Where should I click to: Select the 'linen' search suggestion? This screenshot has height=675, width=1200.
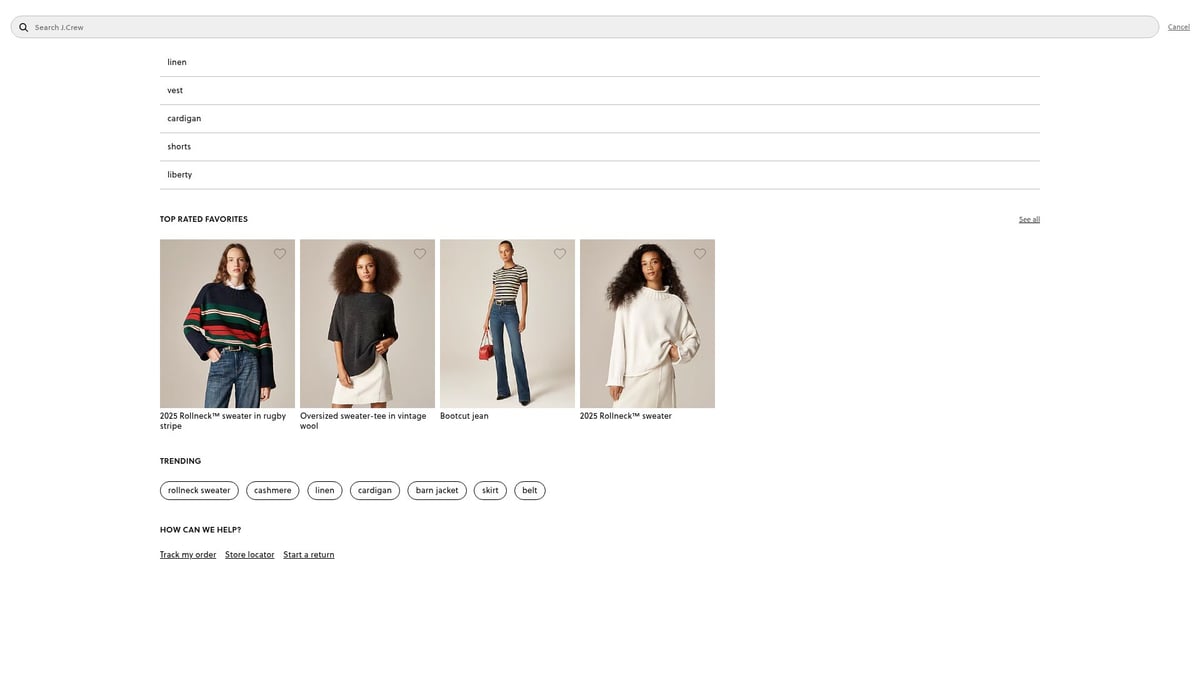177,62
